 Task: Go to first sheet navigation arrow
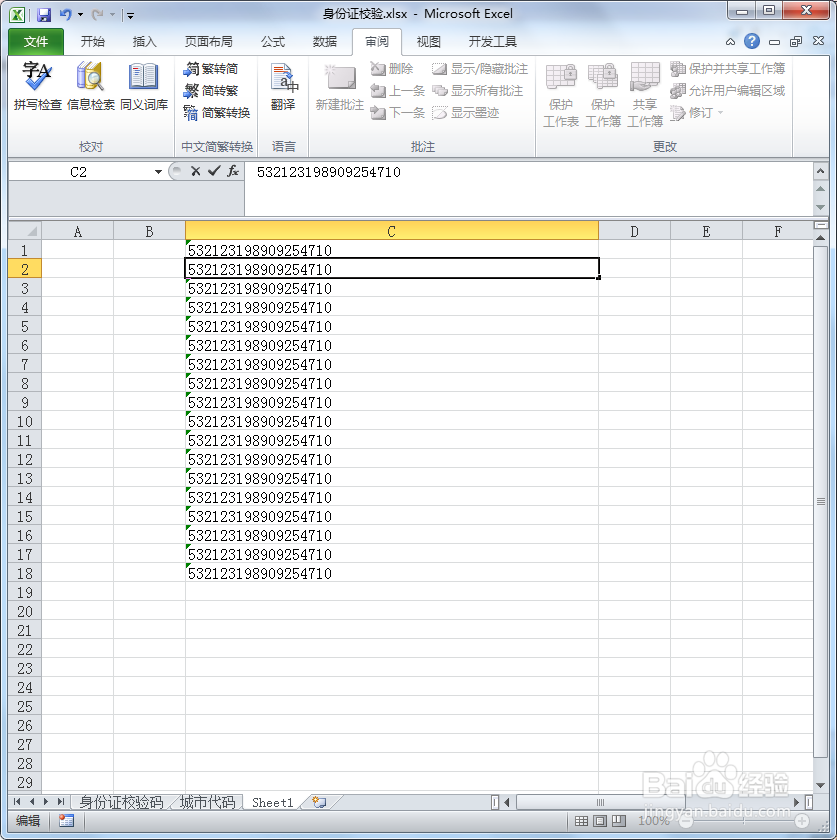[x=17, y=802]
